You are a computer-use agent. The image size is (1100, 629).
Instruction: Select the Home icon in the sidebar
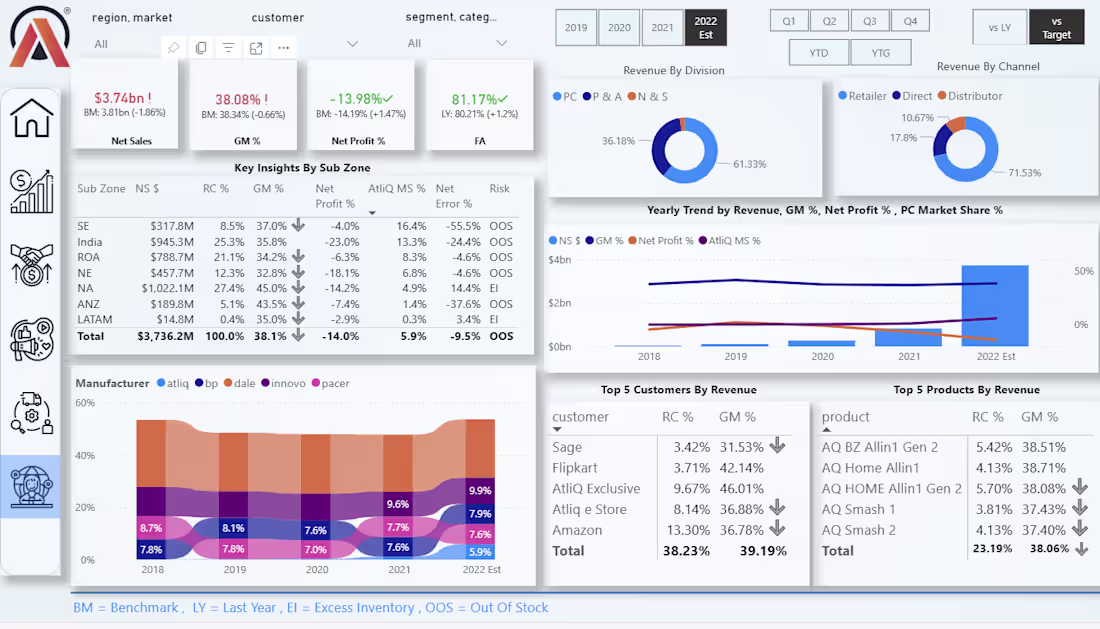tap(31, 117)
